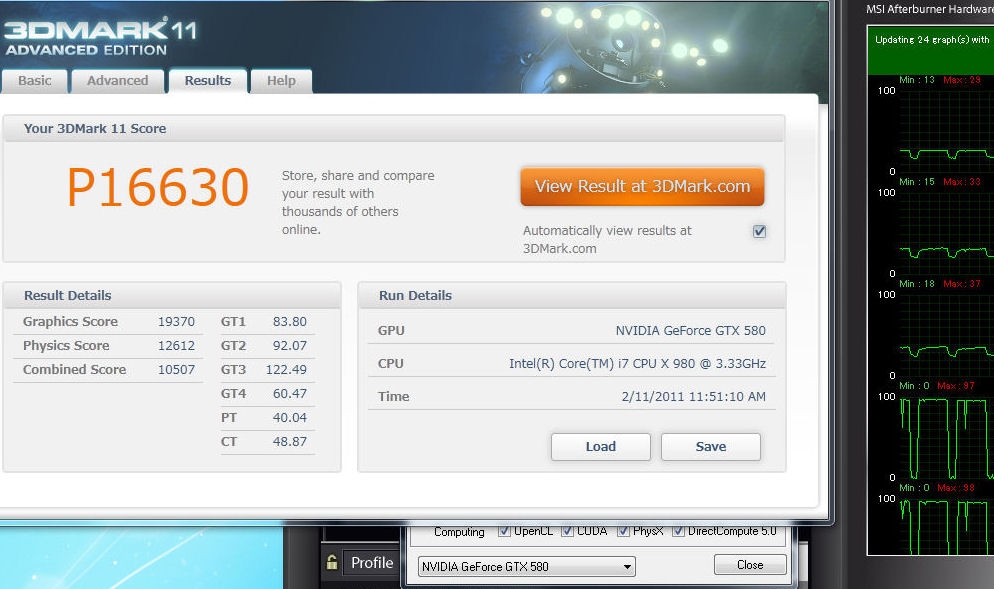This screenshot has height=589, width=994.
Task: Click the Afterburner graph showing Max 37
Action: click(946, 334)
